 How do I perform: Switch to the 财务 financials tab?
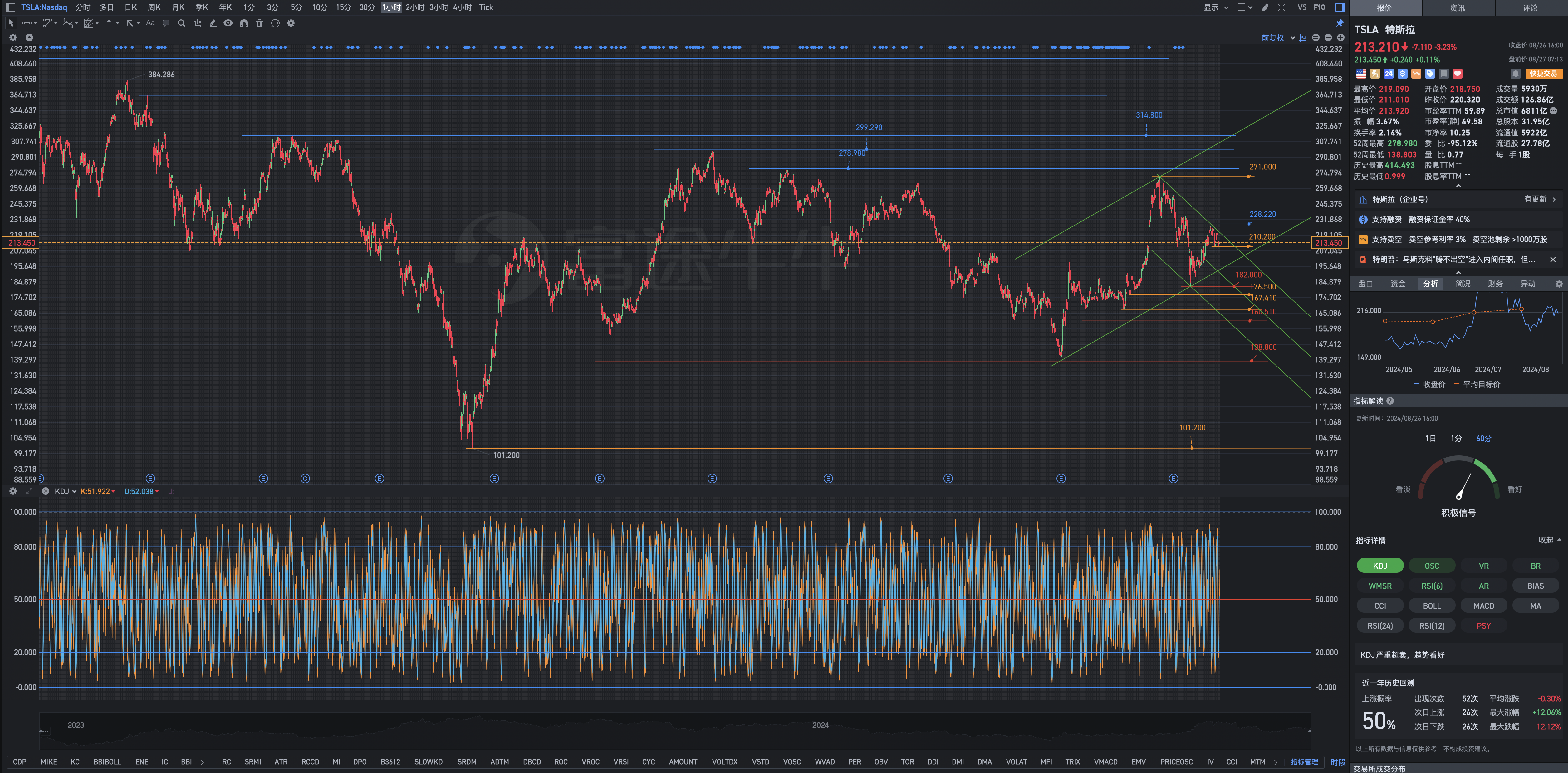pos(1495,284)
